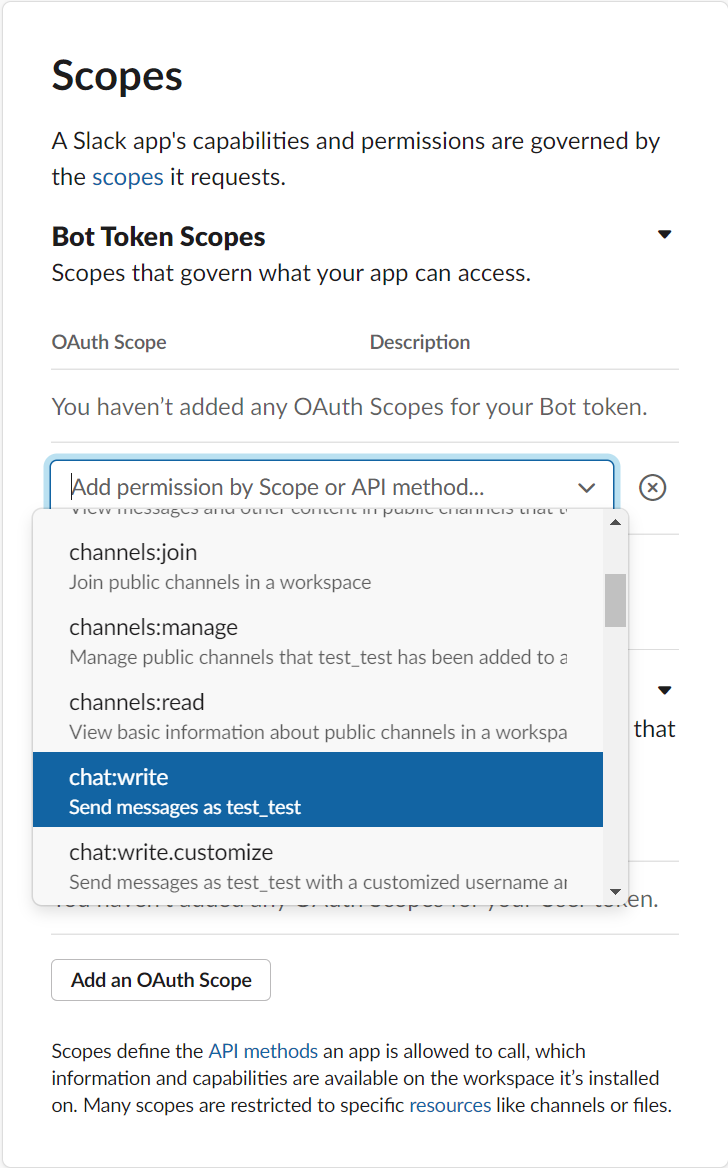Open the scopes link in the description

coord(127,177)
